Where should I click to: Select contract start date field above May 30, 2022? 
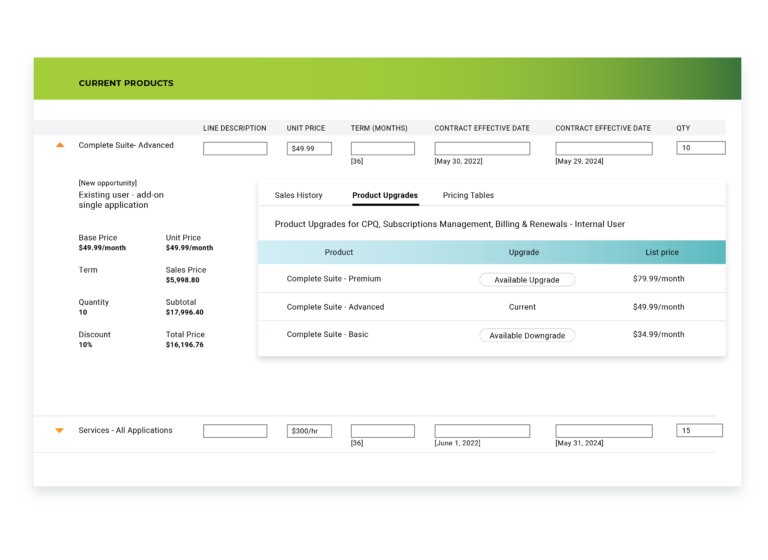[482, 148]
